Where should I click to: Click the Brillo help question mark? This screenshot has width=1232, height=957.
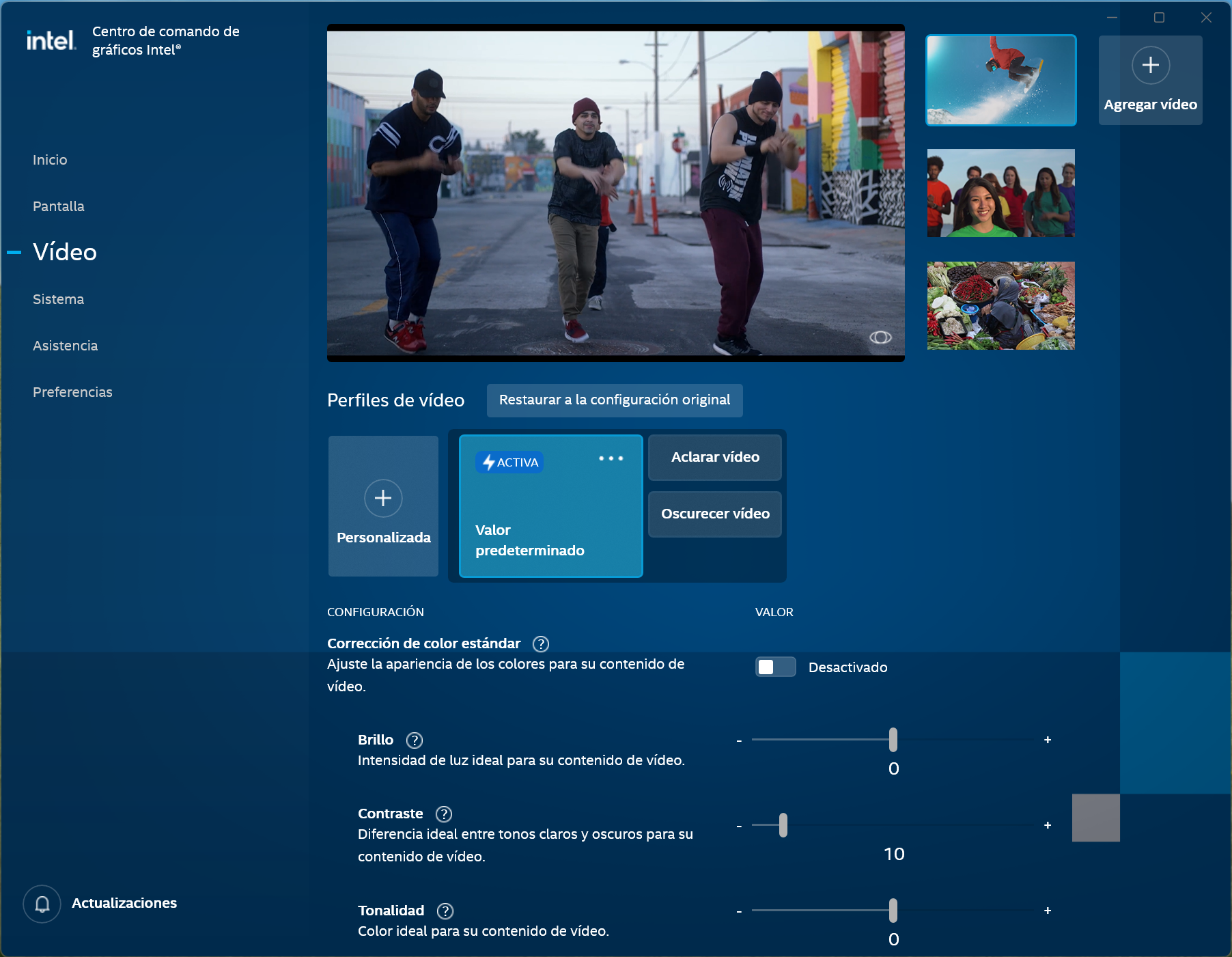tap(414, 740)
